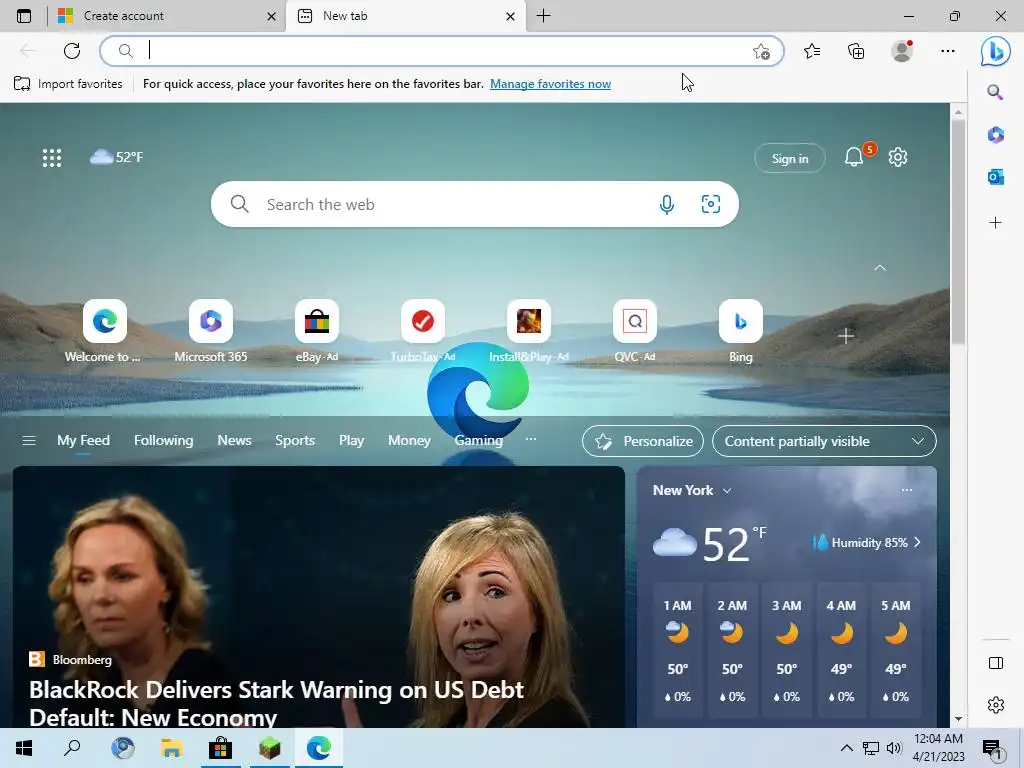
Task: Open Minecraft block icon in taskbar
Action: [269, 748]
